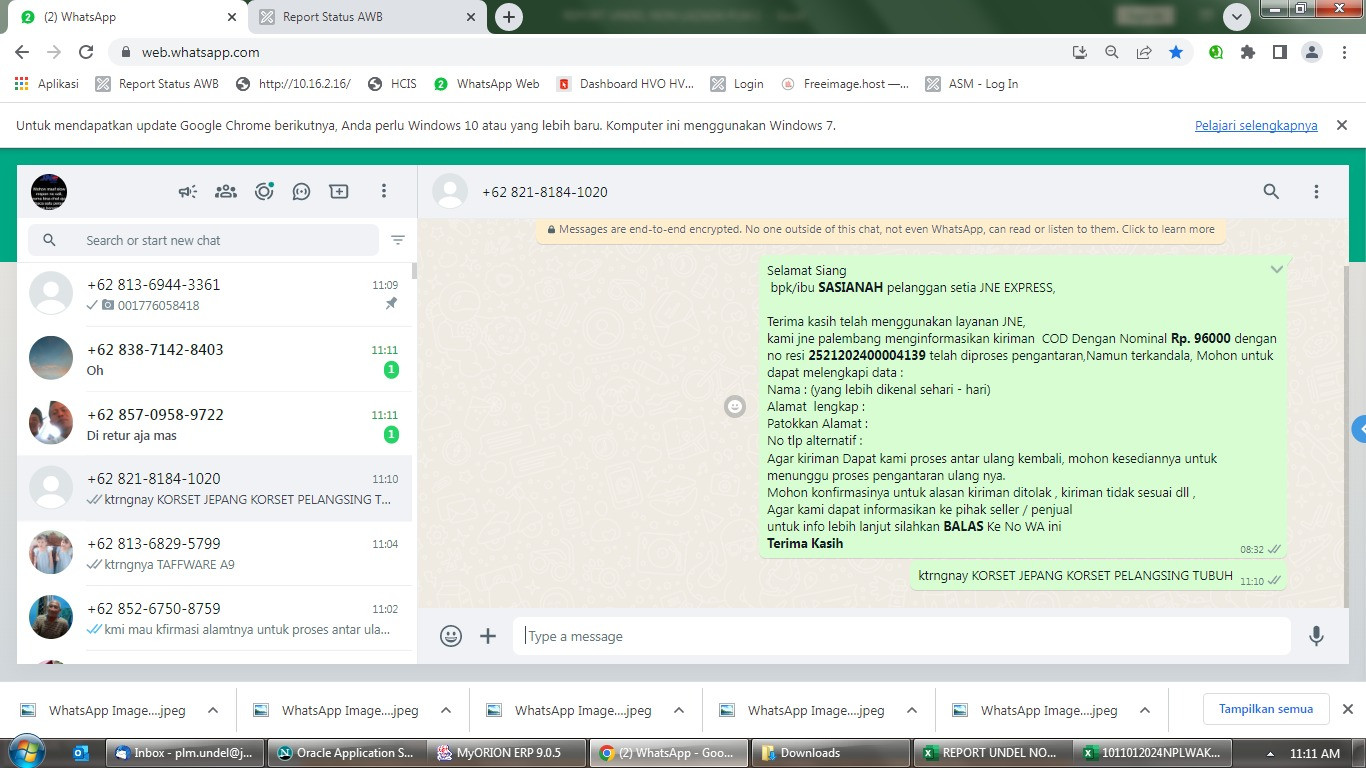This screenshot has height=768, width=1366.
Task: Click the install app icon in address bar
Action: [1079, 52]
